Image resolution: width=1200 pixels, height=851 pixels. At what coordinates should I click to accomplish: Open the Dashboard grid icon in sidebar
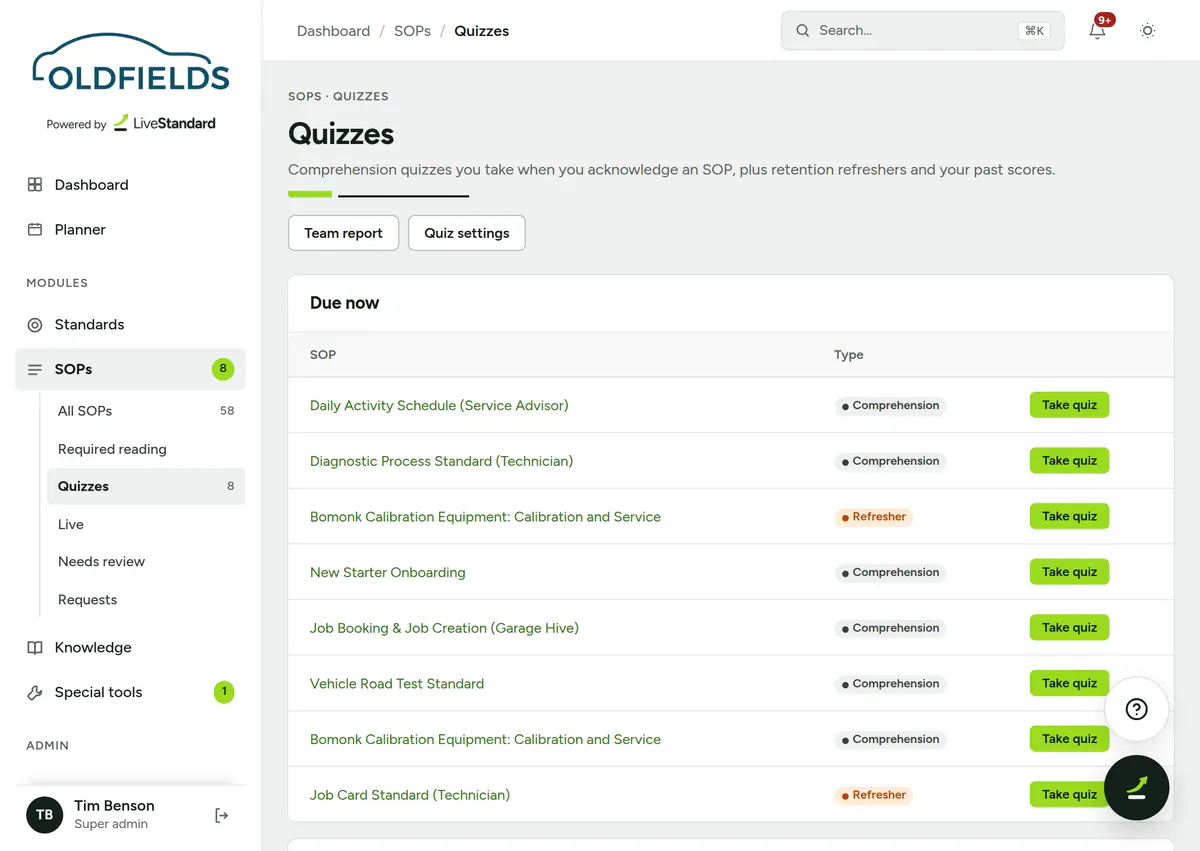click(x=35, y=185)
